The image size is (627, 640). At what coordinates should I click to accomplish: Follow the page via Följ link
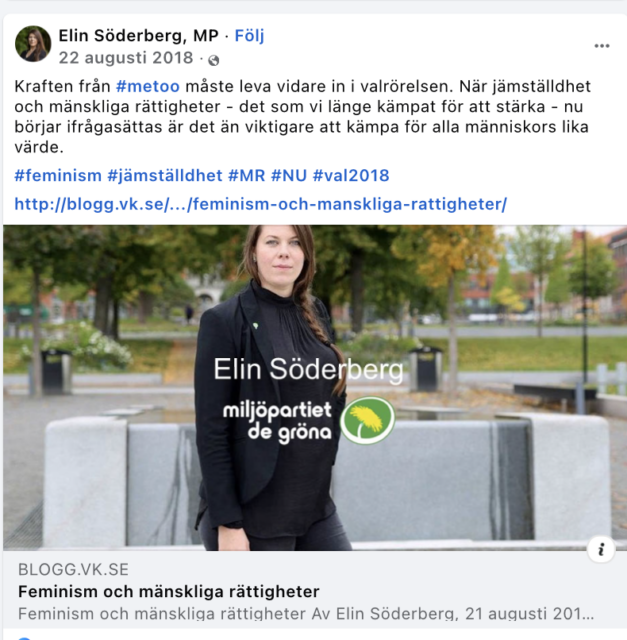coord(249,36)
